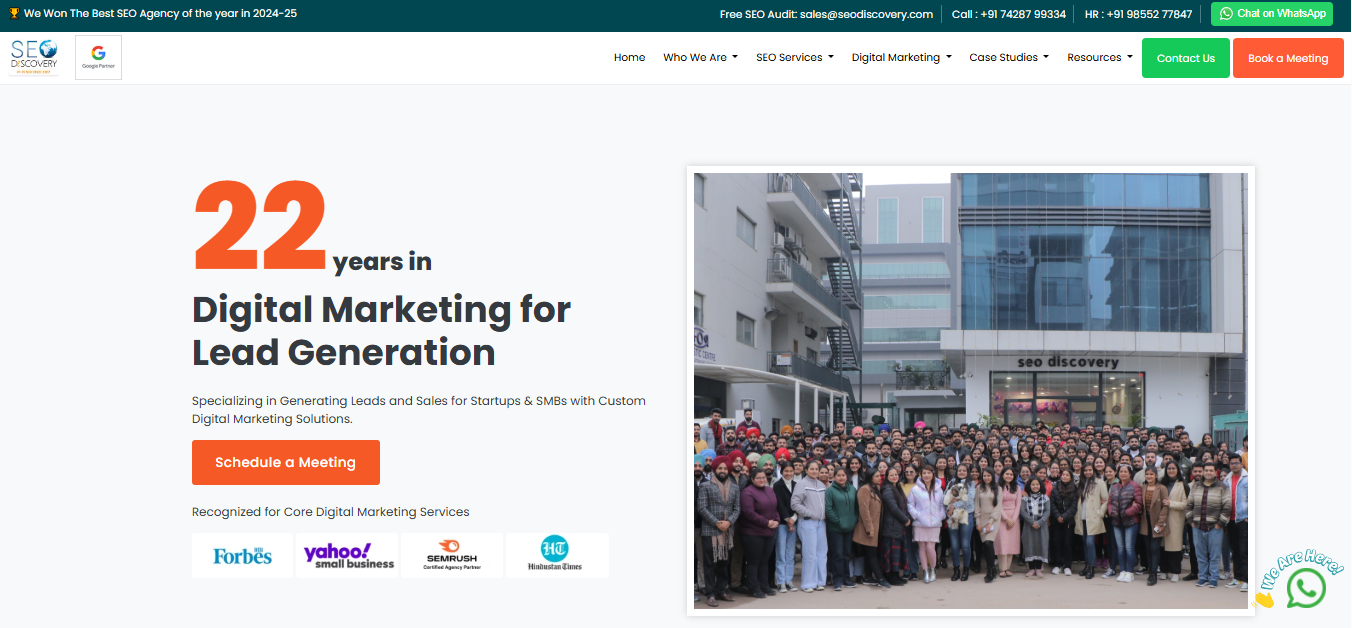The height and width of the screenshot is (628, 1352).
Task: Expand the Resources dropdown
Action: (1100, 58)
